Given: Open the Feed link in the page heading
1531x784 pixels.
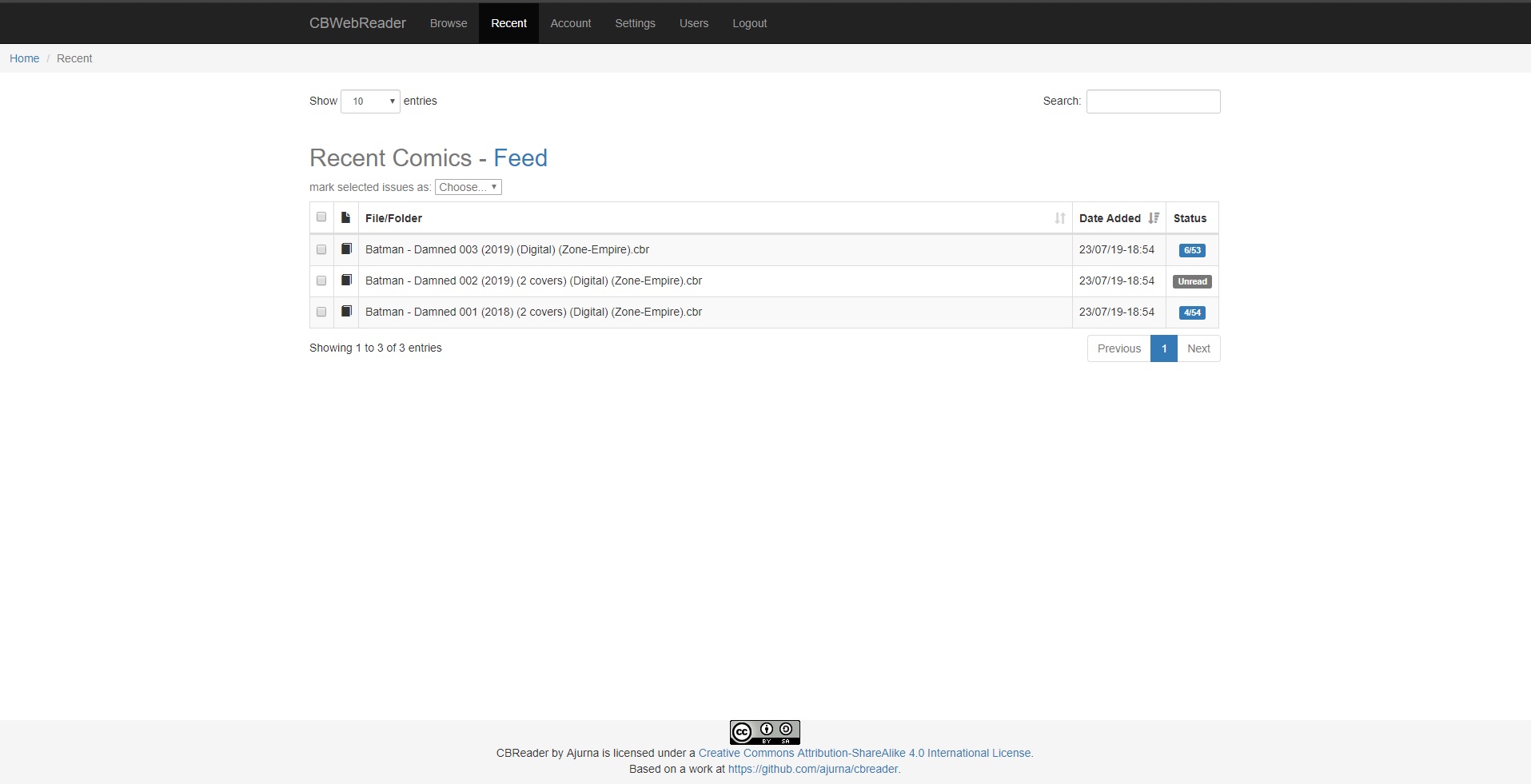Looking at the screenshot, I should click(520, 157).
